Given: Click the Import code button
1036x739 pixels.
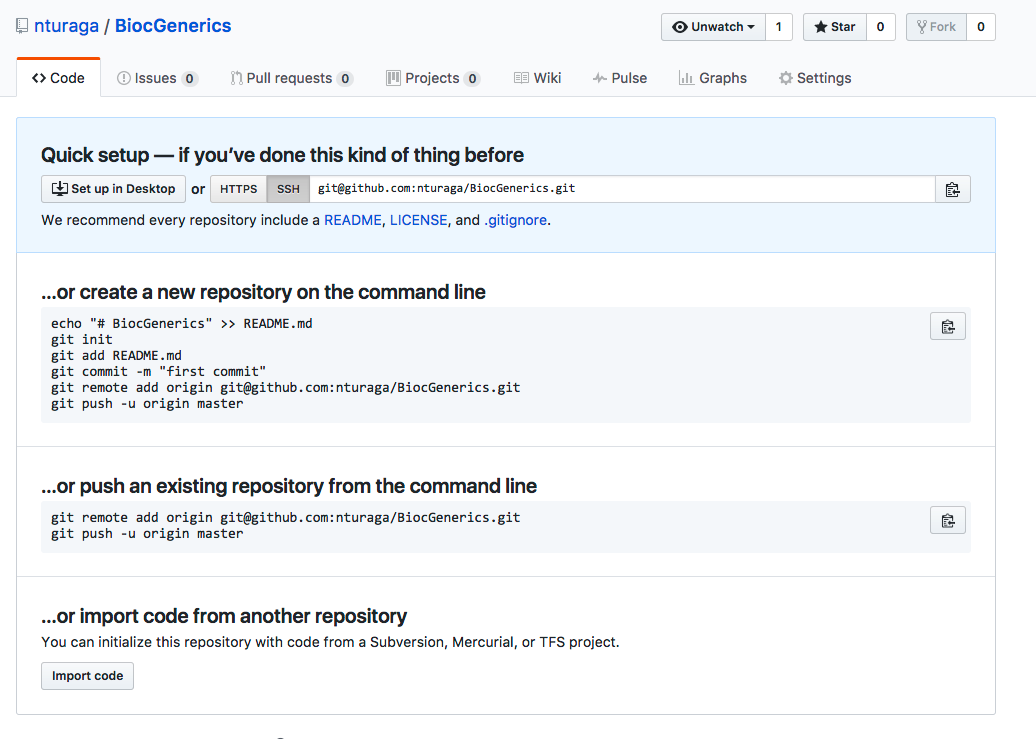Looking at the screenshot, I should pos(87,676).
